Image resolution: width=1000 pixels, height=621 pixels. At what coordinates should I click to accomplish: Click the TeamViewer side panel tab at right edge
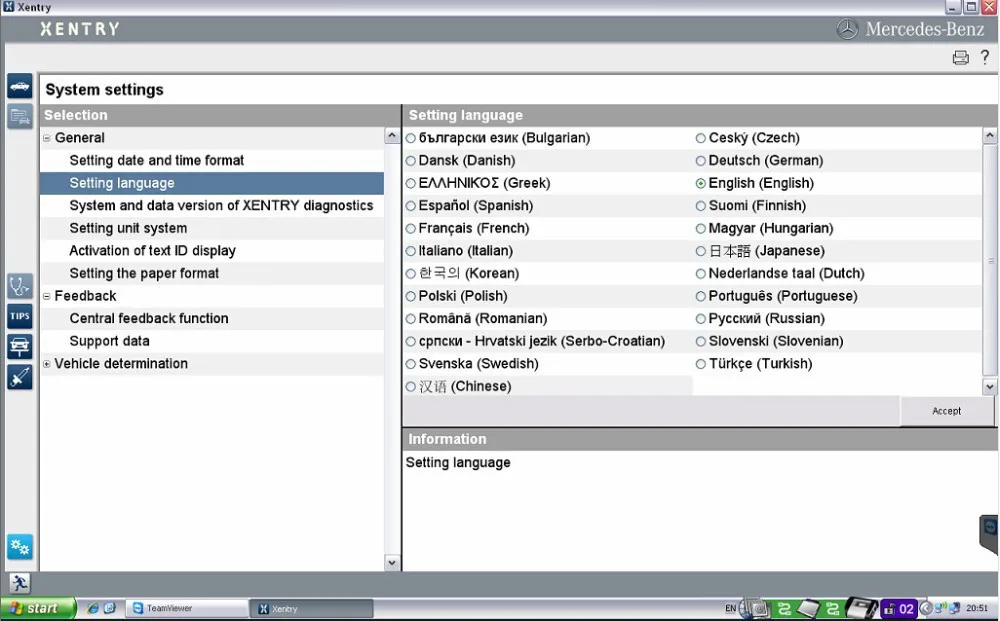(989, 533)
